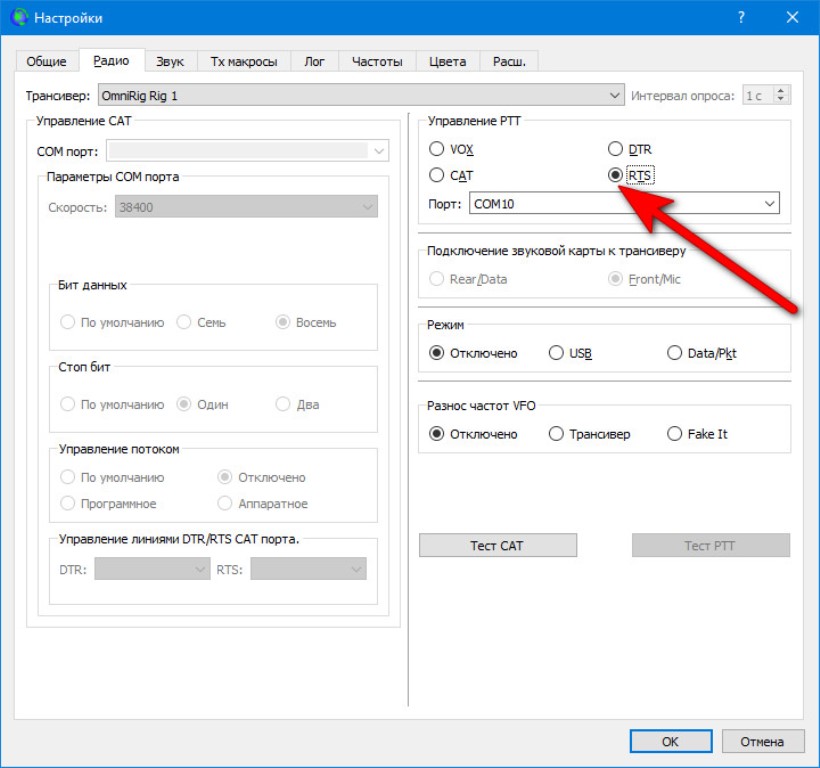
Task: Open the COM порт dropdown under Управление CAT
Action: 247,151
